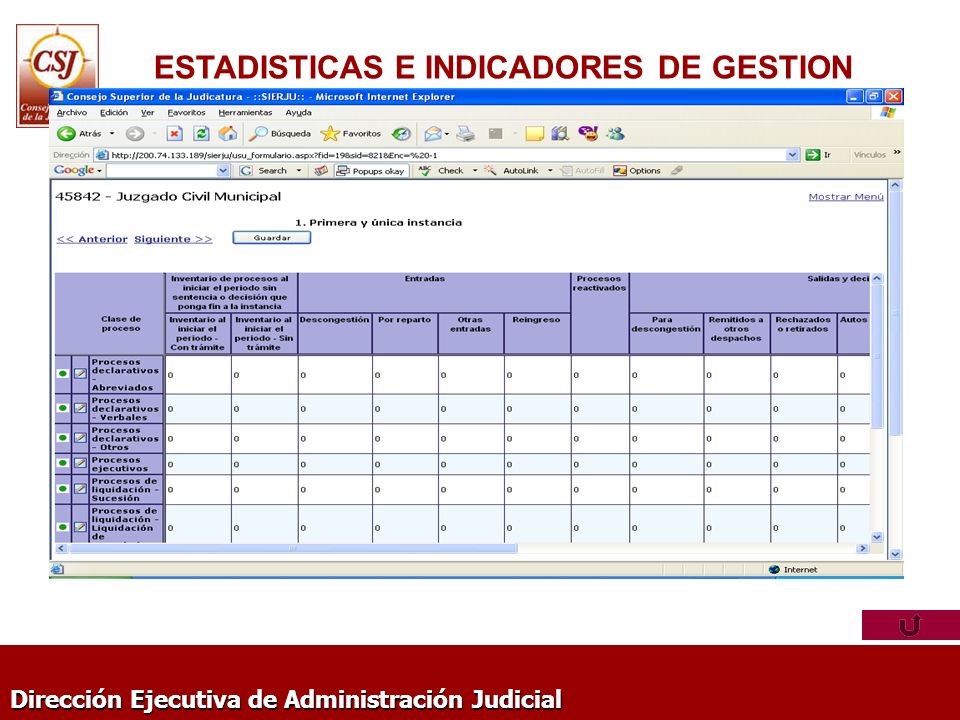This screenshot has height=720, width=960.
Task: Expand the Atrás back history dropdown arrow
Action: coord(112,133)
